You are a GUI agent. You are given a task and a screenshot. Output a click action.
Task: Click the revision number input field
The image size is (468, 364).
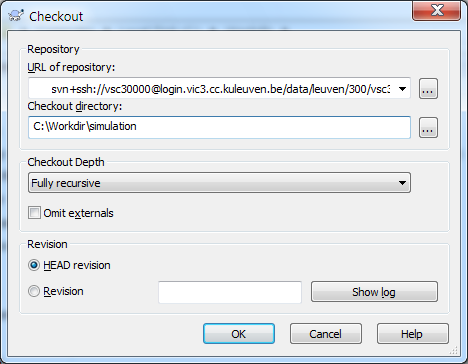pos(230,292)
